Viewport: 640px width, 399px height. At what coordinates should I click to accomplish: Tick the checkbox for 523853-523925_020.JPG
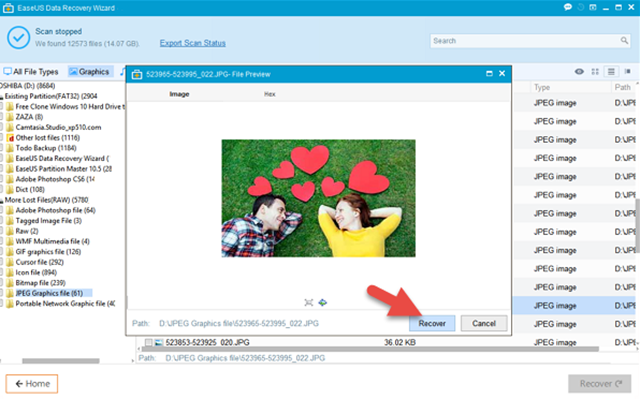pos(149,342)
